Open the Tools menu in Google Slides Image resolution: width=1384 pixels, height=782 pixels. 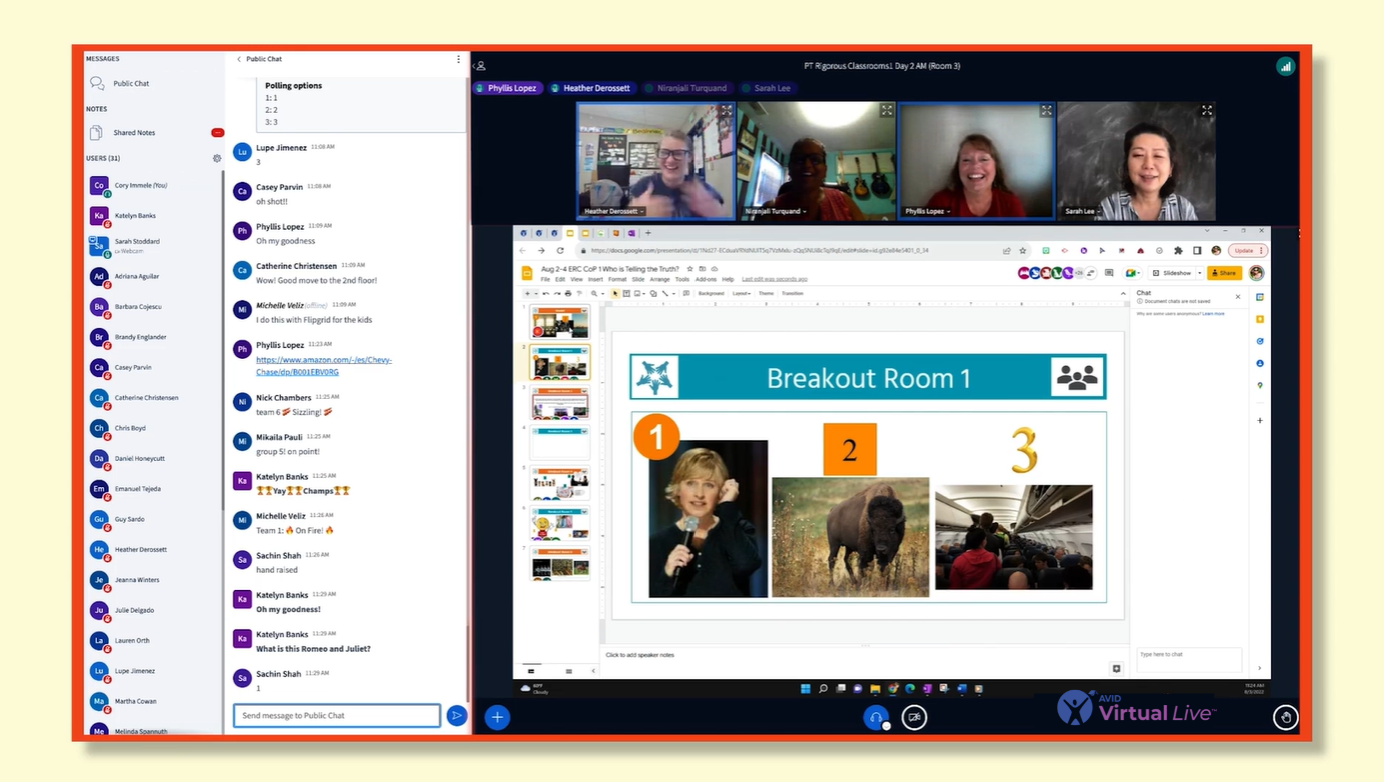point(683,279)
